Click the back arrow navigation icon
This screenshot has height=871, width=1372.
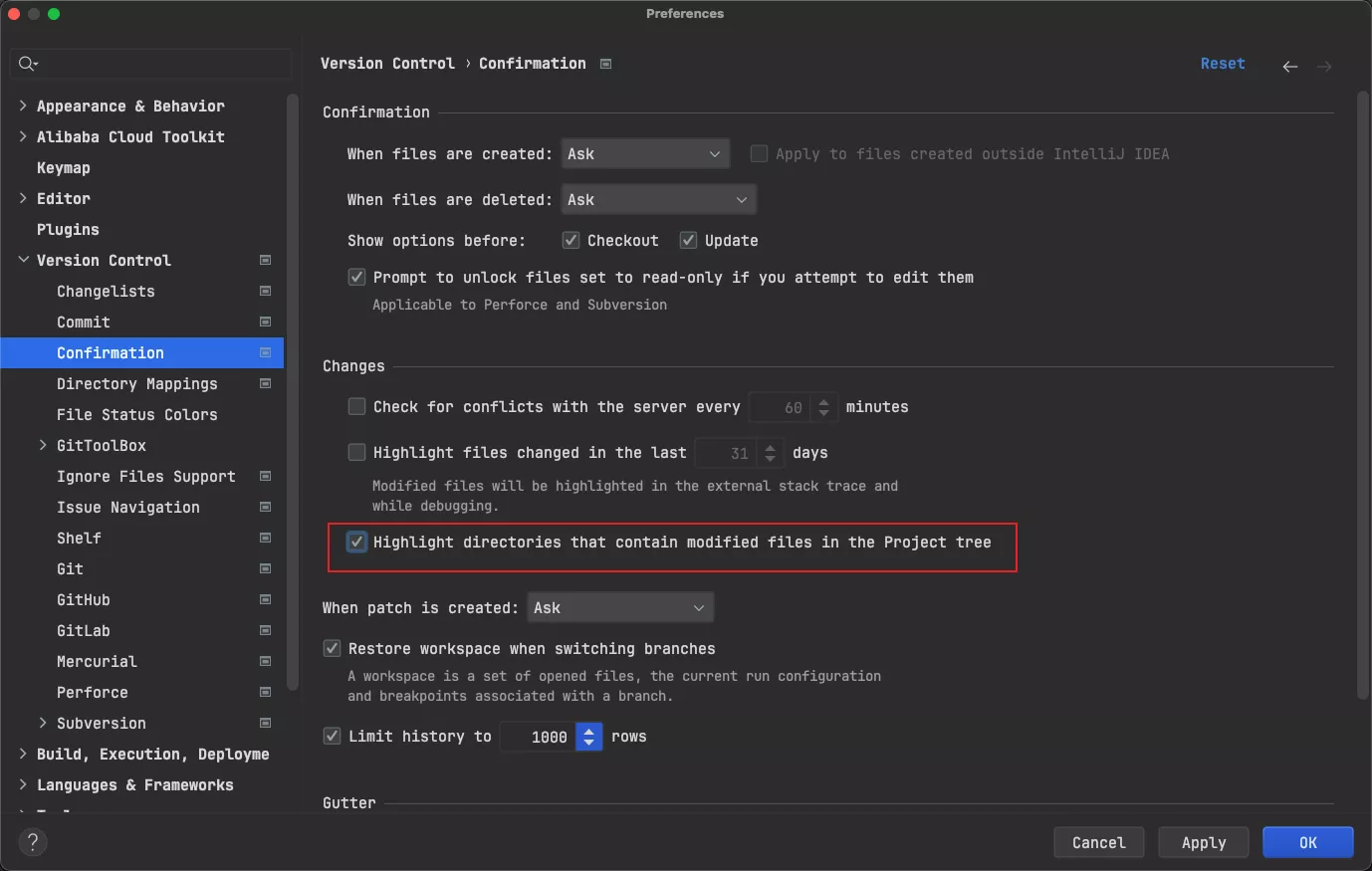1289,66
